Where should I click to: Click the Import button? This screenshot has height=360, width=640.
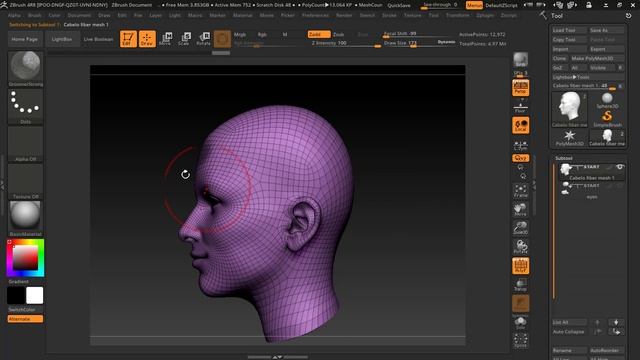[569, 49]
